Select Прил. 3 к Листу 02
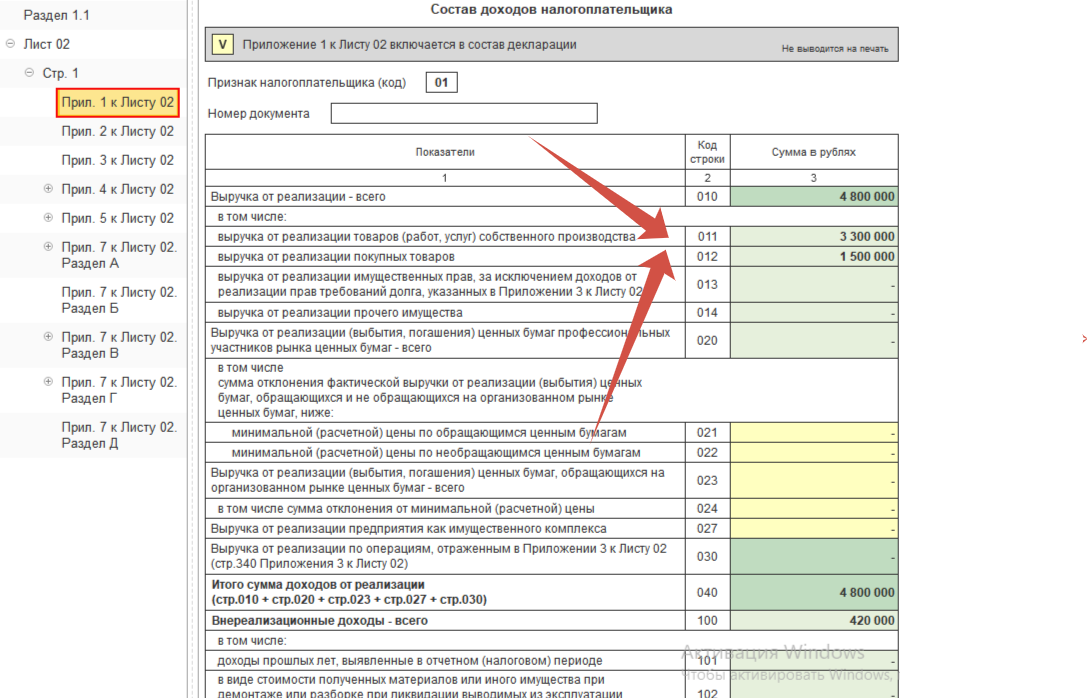 coord(117,160)
